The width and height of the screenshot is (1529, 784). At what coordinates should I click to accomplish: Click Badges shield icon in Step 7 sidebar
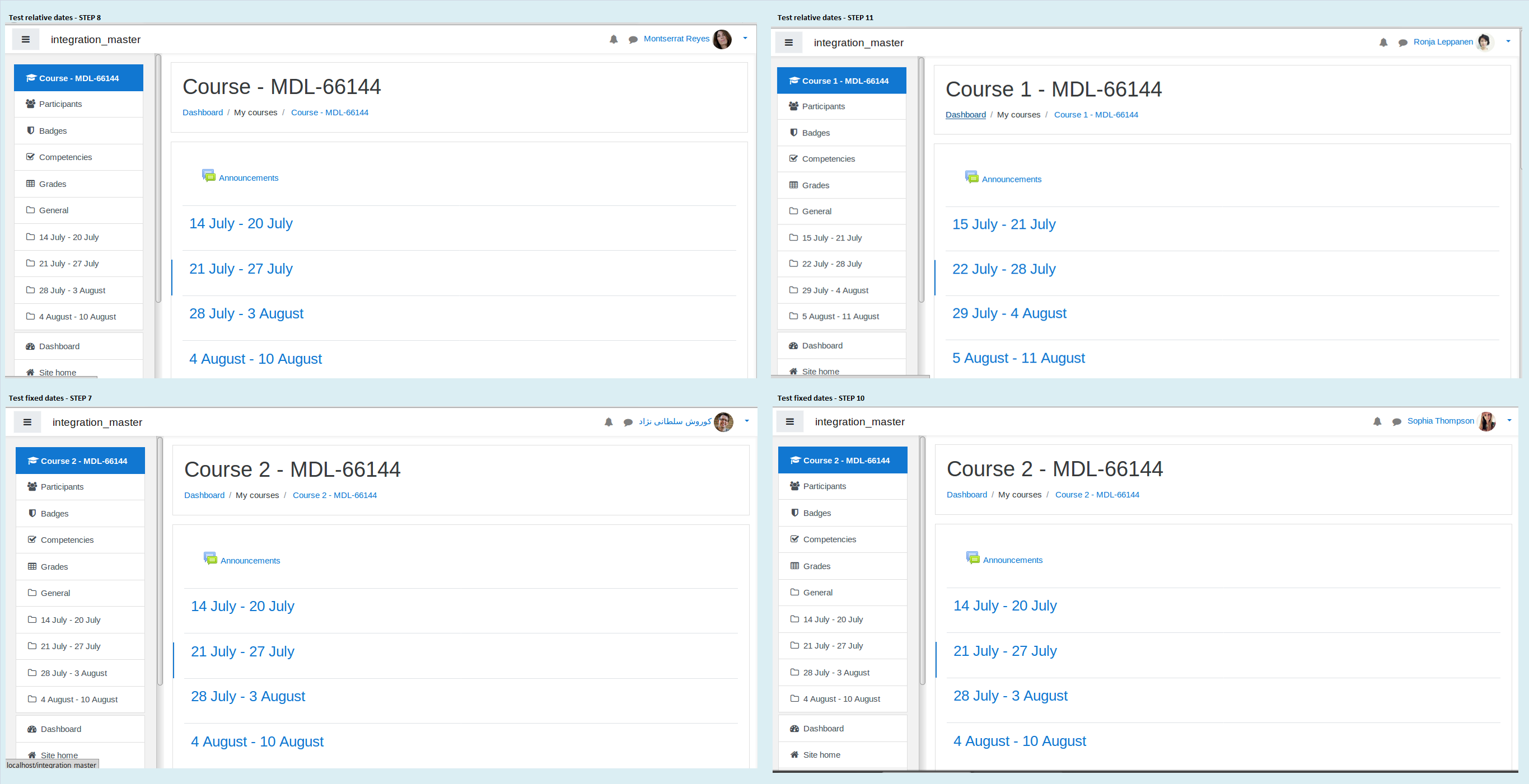point(32,513)
